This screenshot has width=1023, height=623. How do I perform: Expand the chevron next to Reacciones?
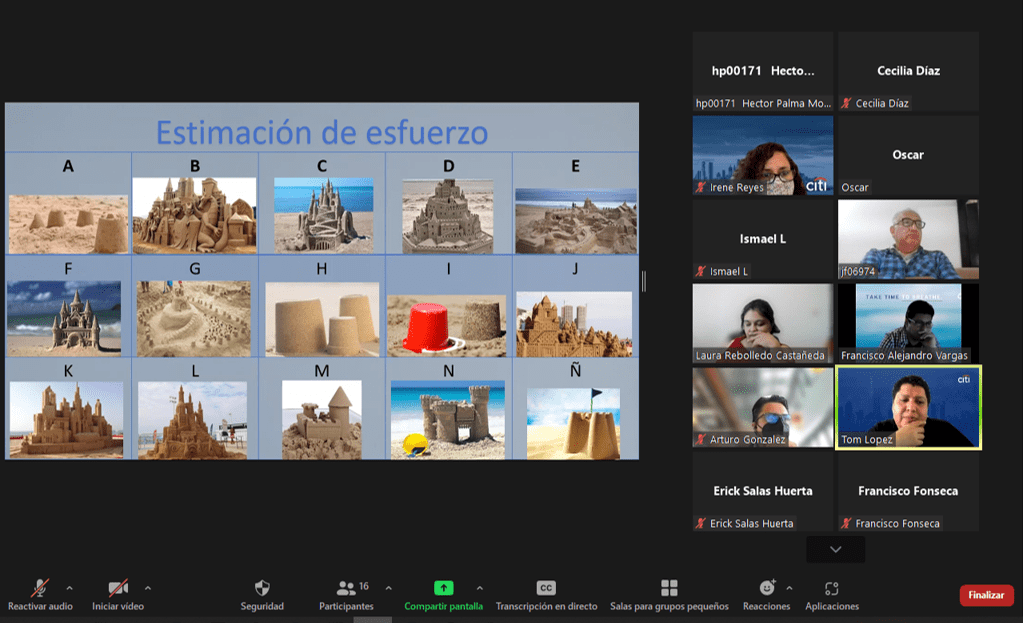(789, 588)
